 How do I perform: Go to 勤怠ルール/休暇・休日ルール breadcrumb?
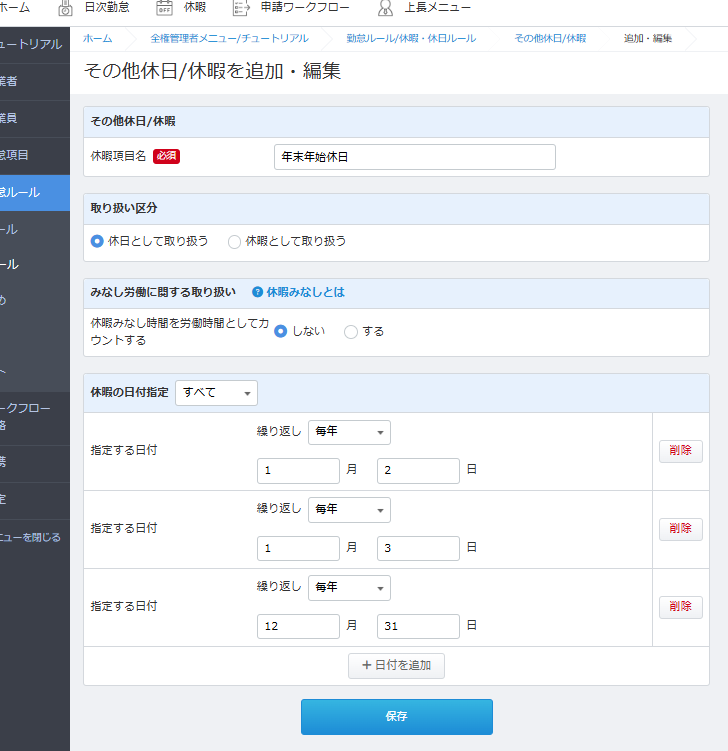pyautogui.click(x=410, y=38)
